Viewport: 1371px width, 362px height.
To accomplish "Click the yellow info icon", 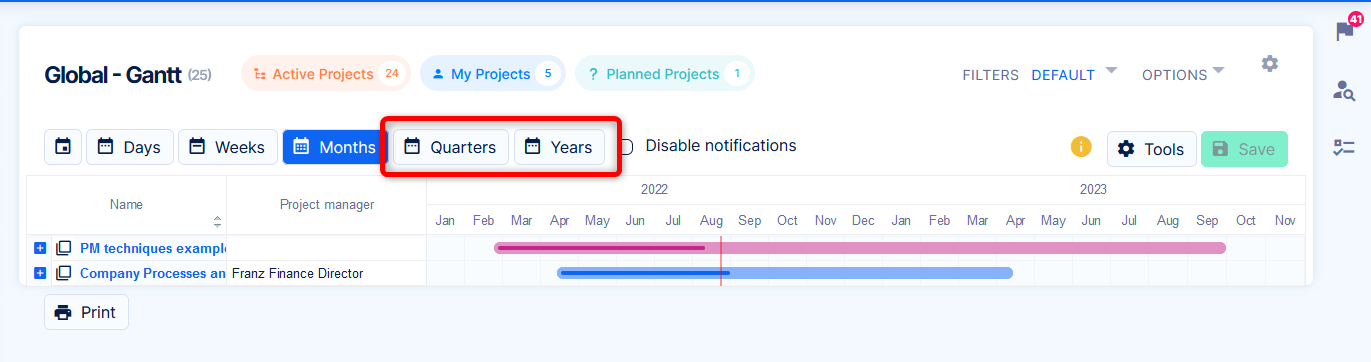I will [x=1081, y=147].
